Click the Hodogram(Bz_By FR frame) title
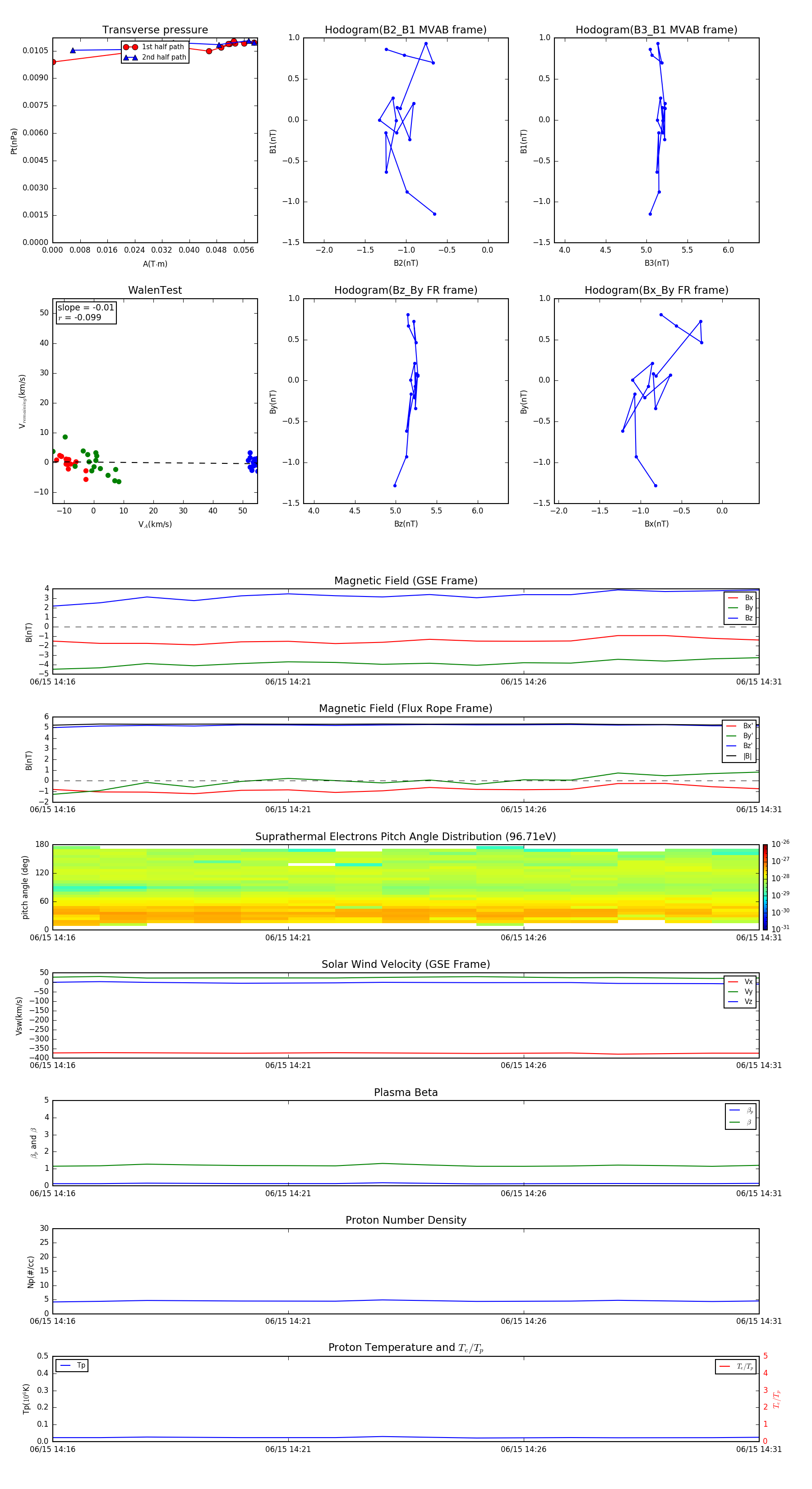 point(406,290)
